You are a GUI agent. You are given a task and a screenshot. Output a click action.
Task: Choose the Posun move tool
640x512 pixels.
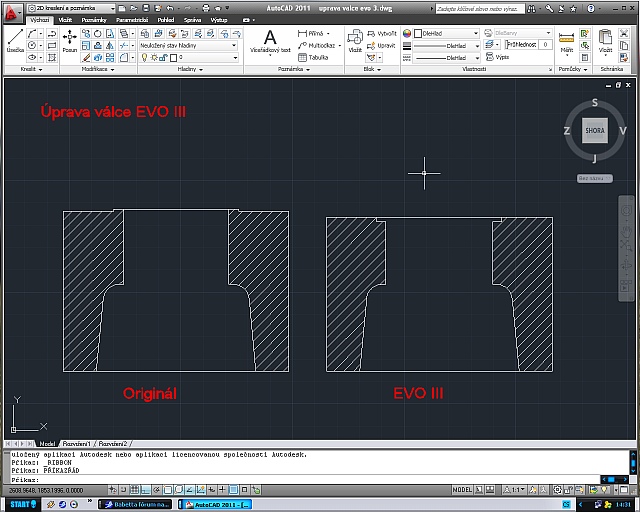click(70, 41)
